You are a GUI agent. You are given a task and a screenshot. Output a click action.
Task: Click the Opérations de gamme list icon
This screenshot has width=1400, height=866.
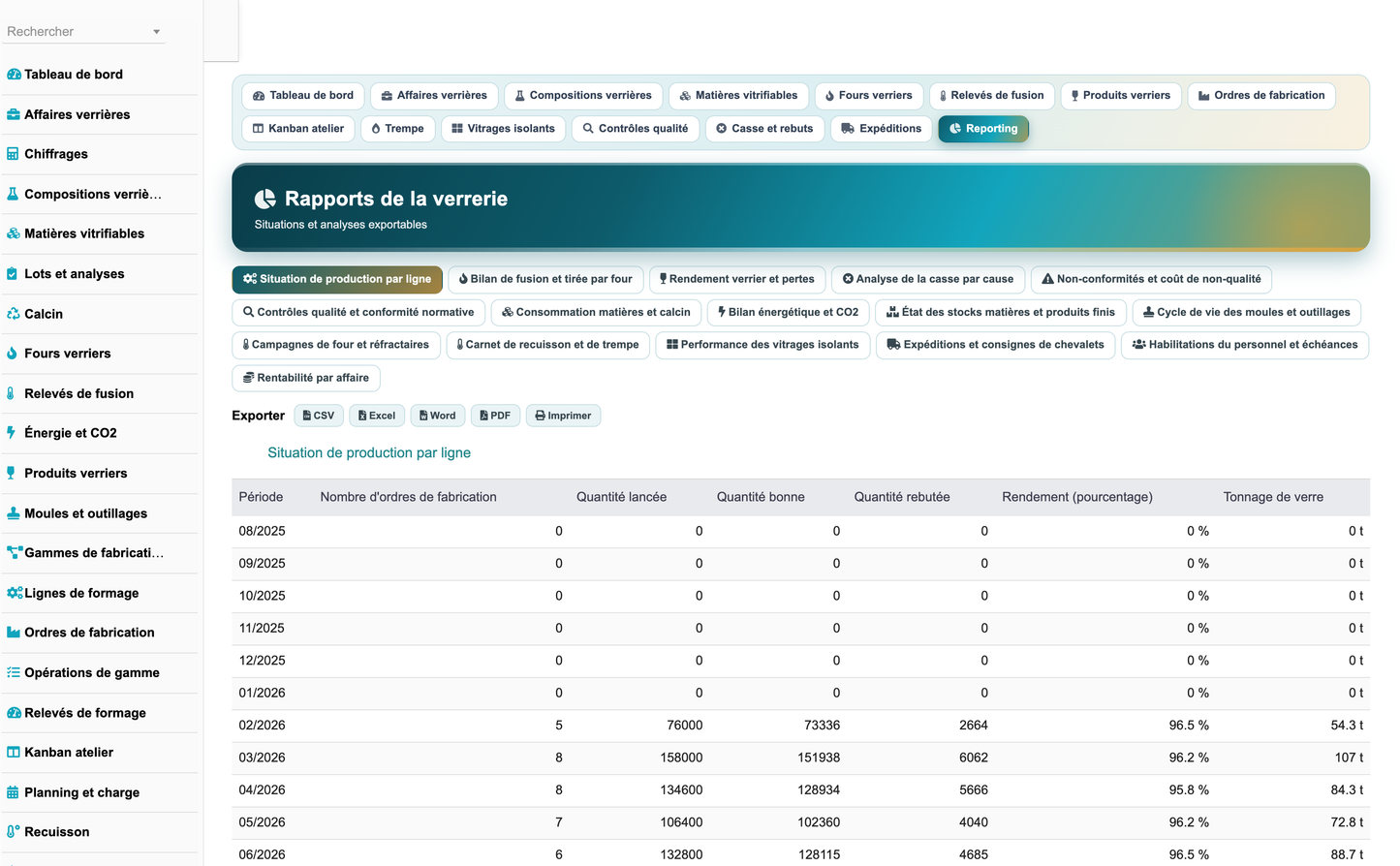[x=14, y=672]
